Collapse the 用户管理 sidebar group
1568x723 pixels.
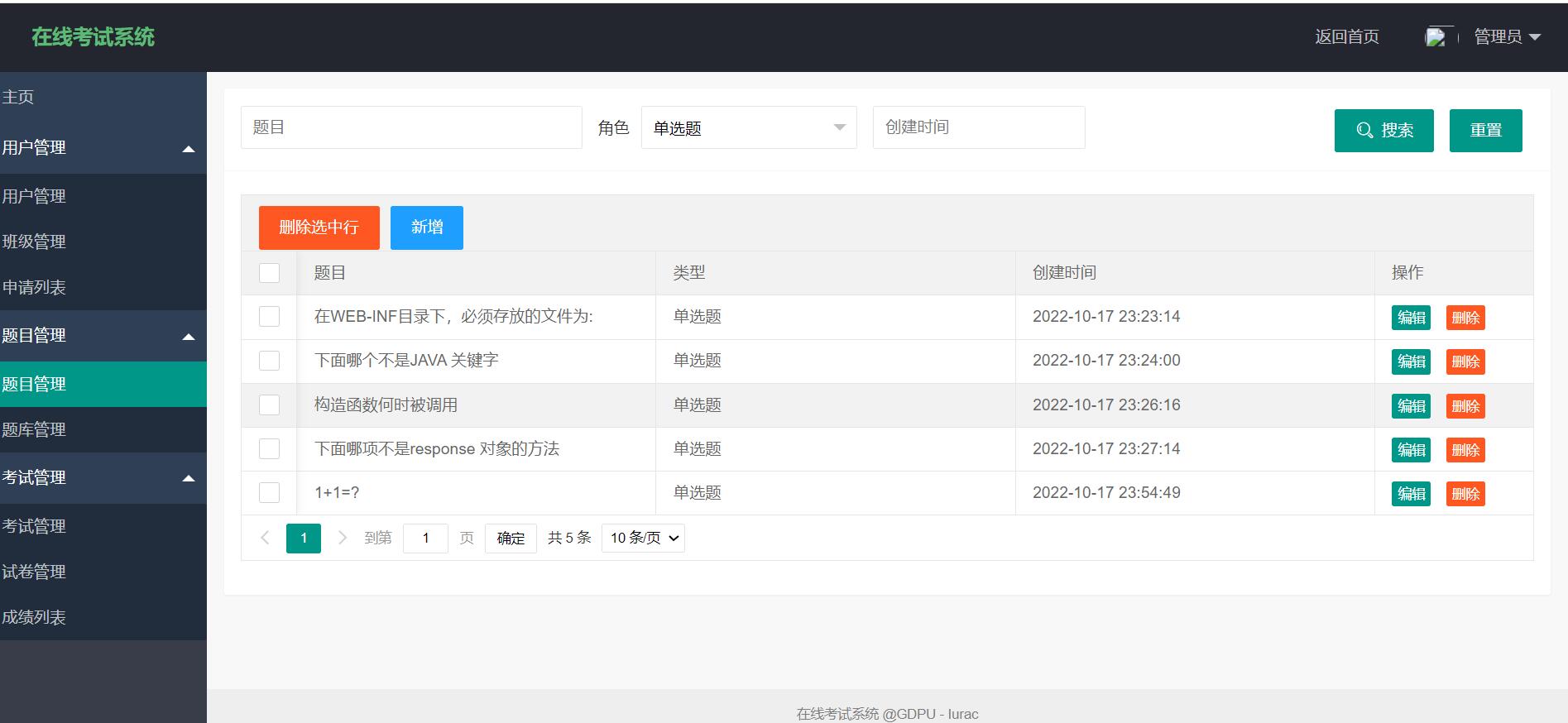pos(103,148)
